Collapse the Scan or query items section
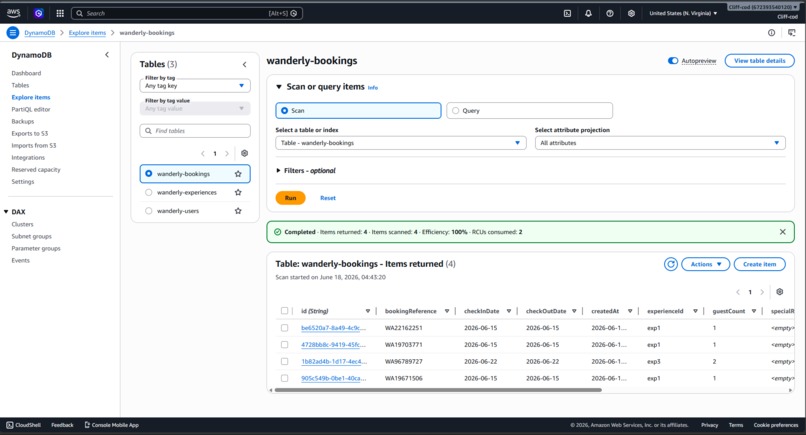Image resolution: width=806 pixels, height=435 pixels. pos(279,87)
